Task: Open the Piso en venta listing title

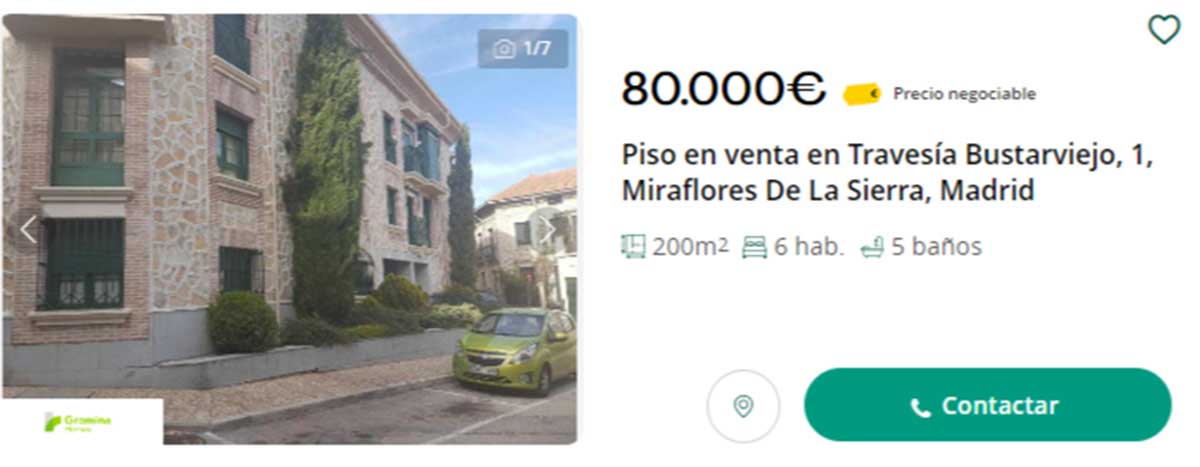Action: tap(888, 173)
